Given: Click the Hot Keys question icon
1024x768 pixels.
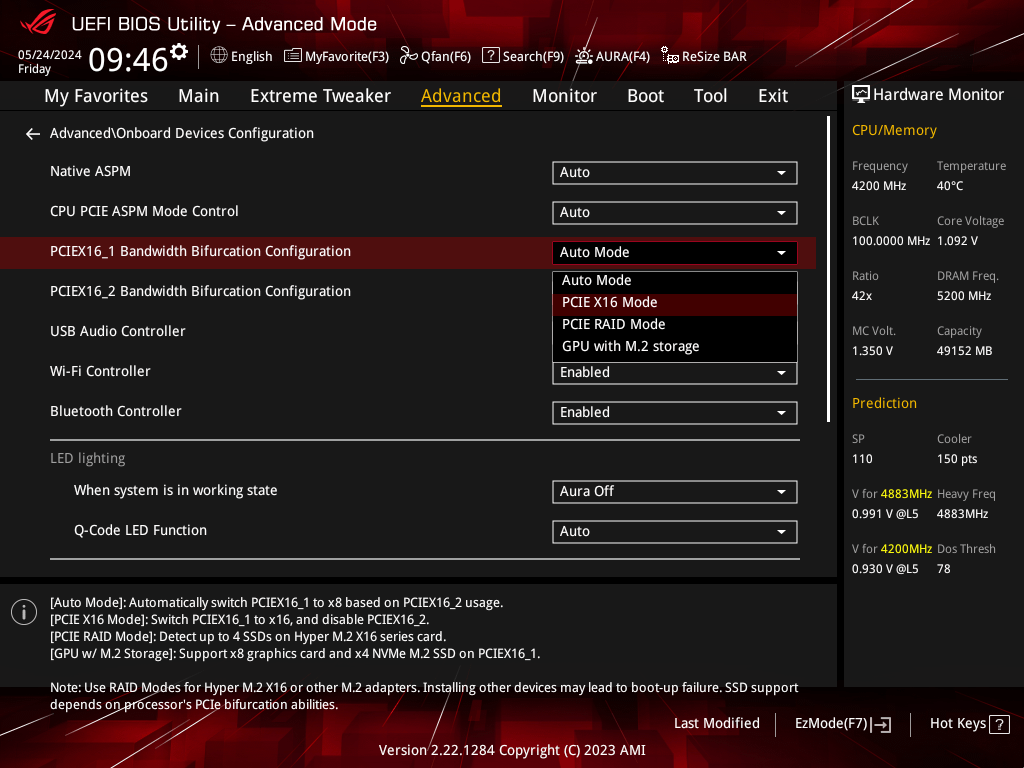Looking at the screenshot, I should click(x=999, y=724).
